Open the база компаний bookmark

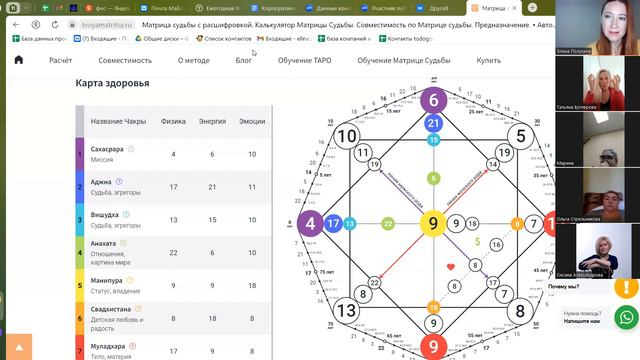coord(345,38)
